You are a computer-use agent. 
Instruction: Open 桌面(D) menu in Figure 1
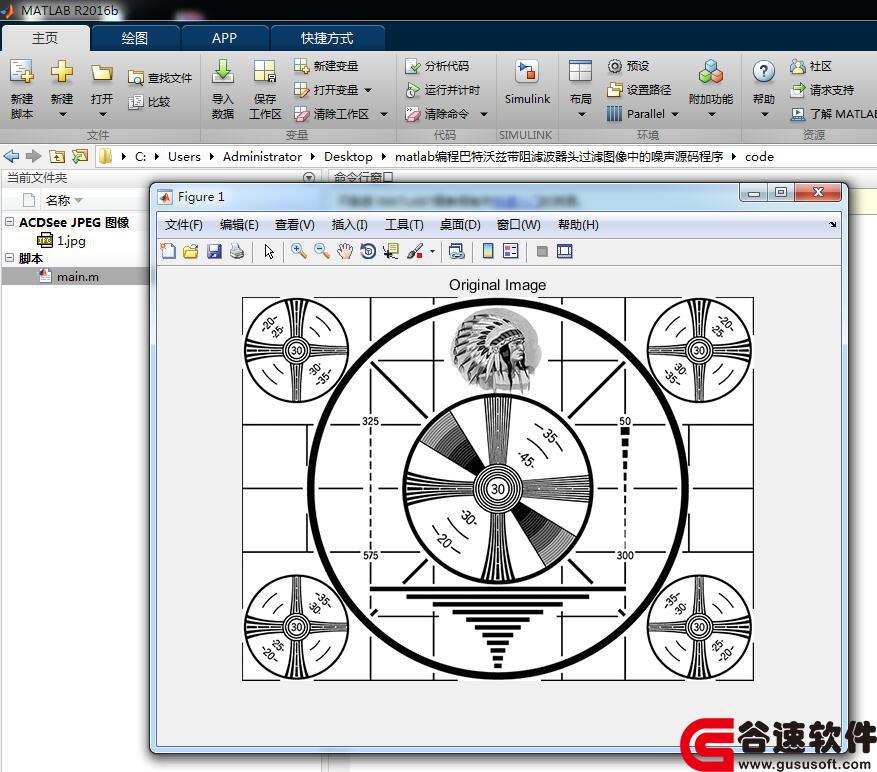click(x=460, y=224)
